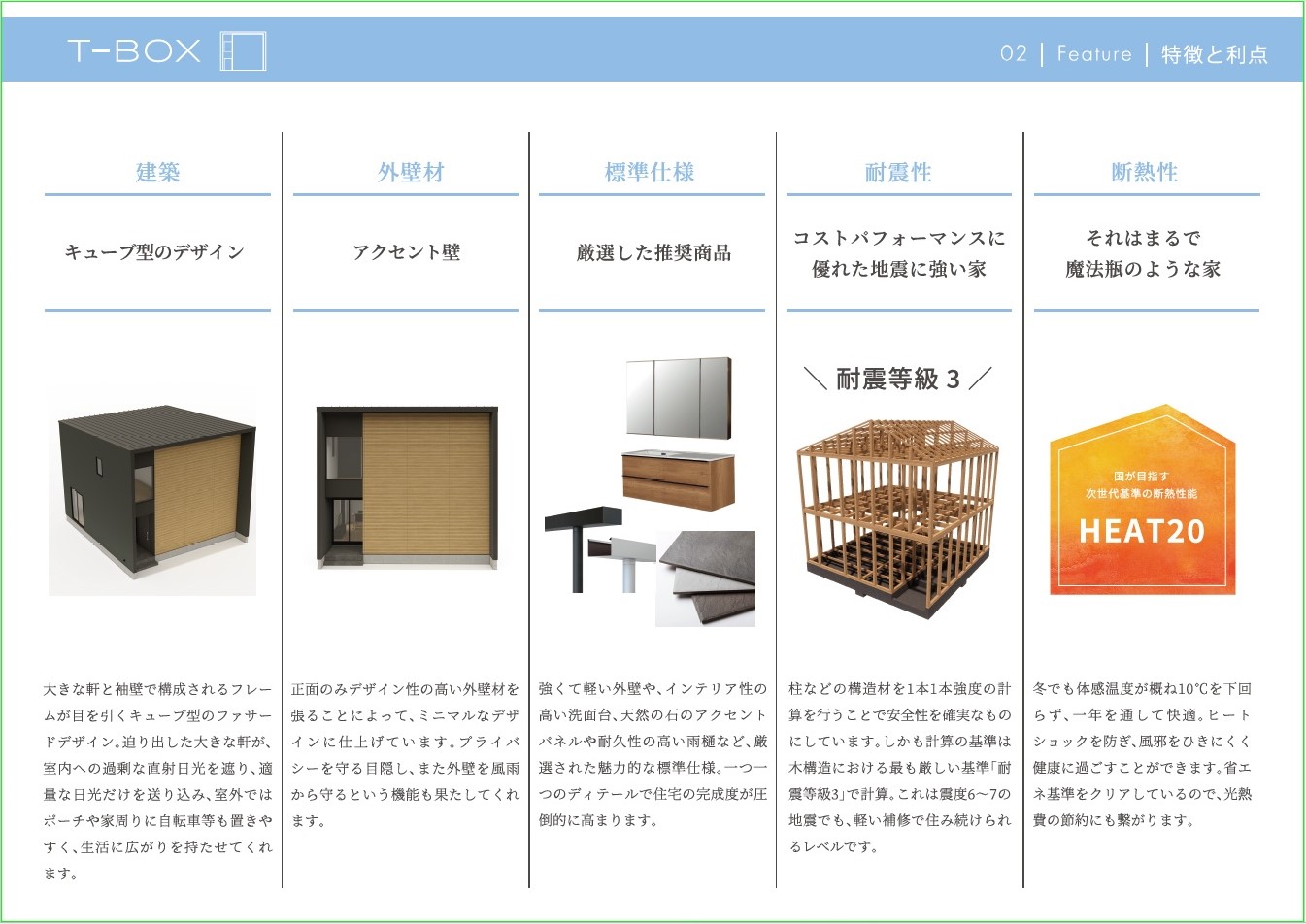Click the '耐震等級 3' label
Screen dimensions: 1306x924
point(898,379)
